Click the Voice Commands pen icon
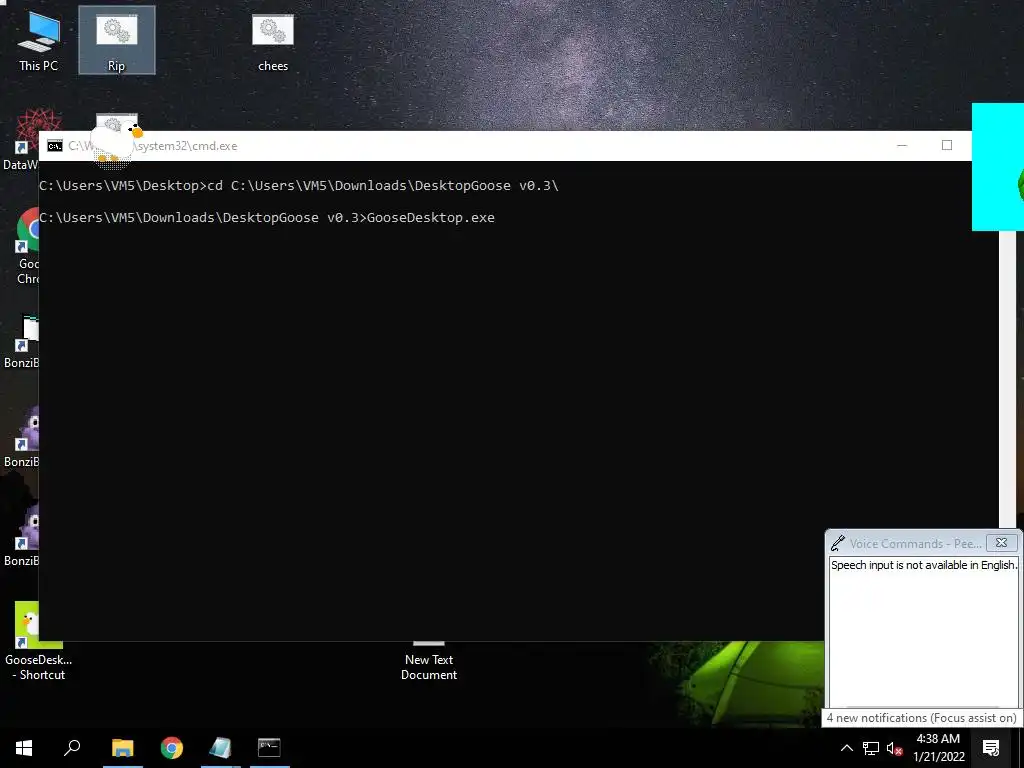 point(838,543)
